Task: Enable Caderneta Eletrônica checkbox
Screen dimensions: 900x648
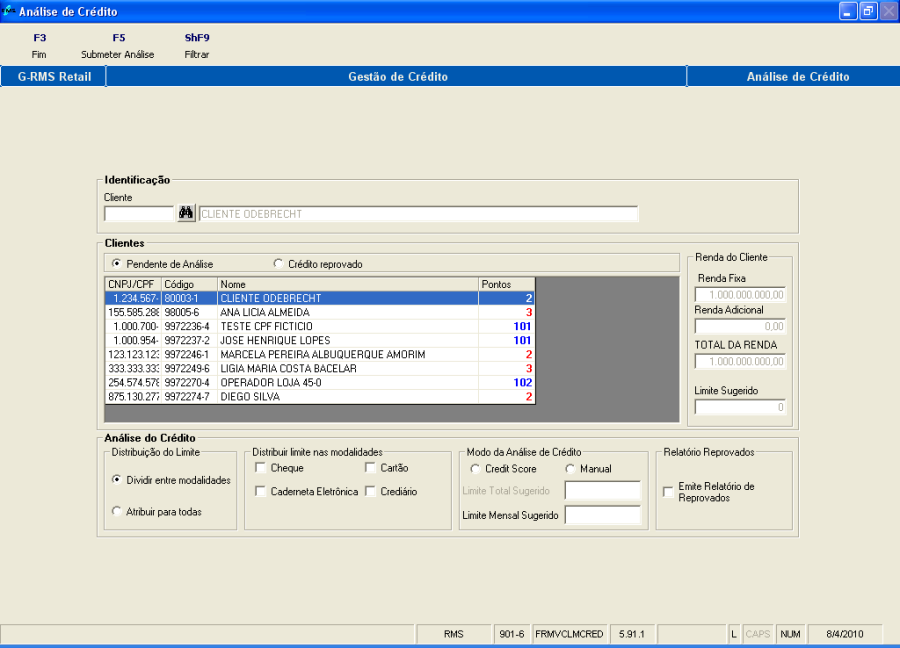Action: [x=261, y=492]
